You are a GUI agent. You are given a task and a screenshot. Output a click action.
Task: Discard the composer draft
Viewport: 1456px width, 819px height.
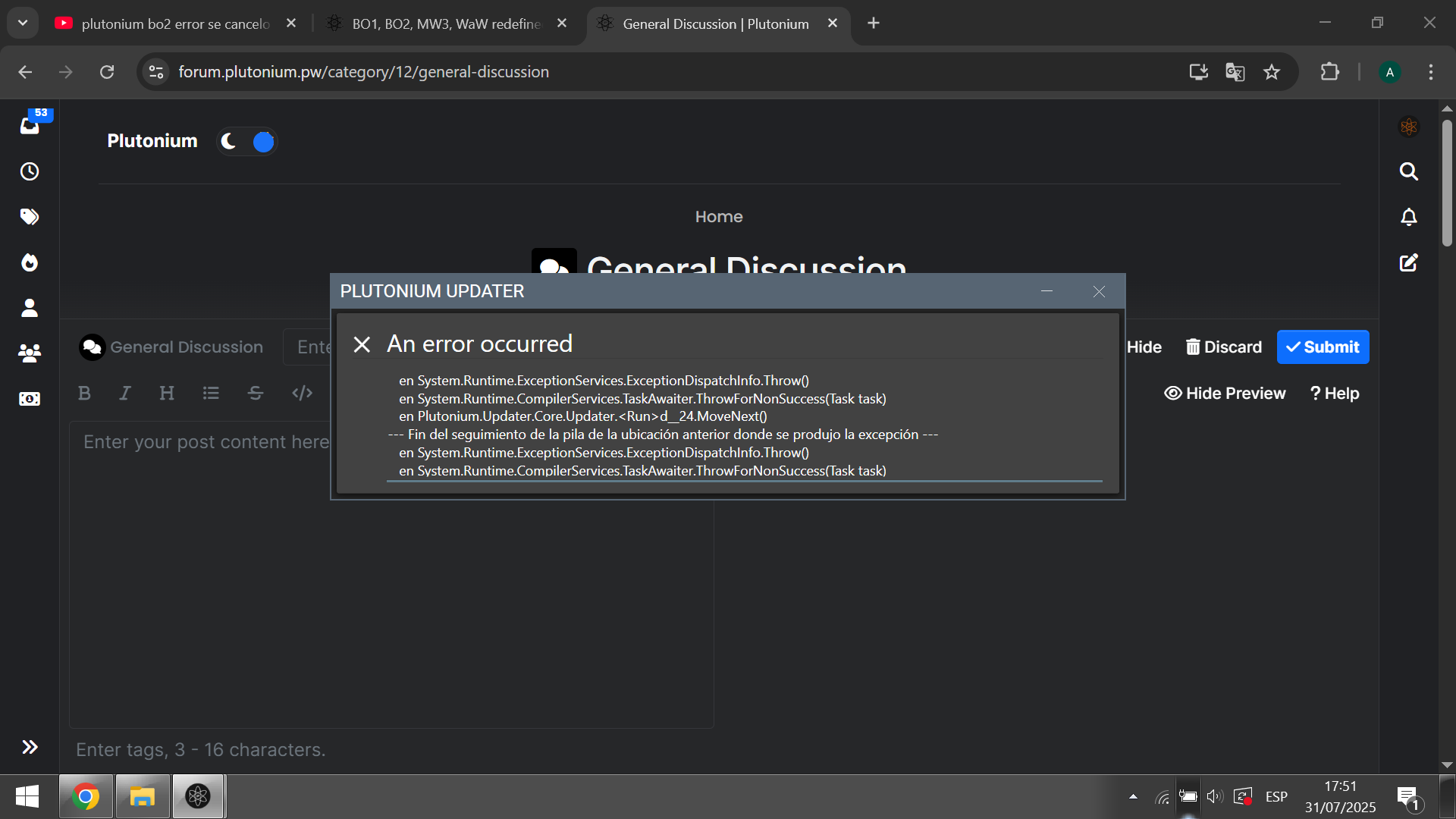pos(1224,347)
